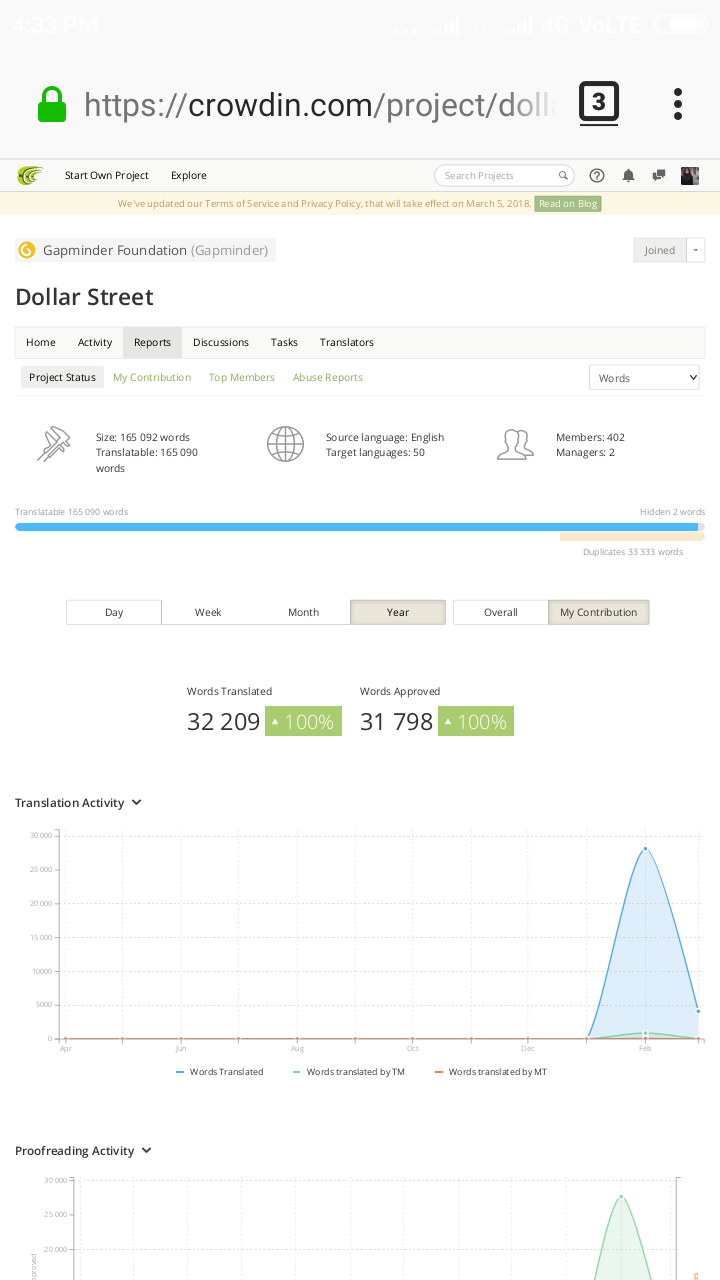Image resolution: width=720 pixels, height=1280 pixels.
Task: Select the Week period toggle
Action: [x=208, y=612]
